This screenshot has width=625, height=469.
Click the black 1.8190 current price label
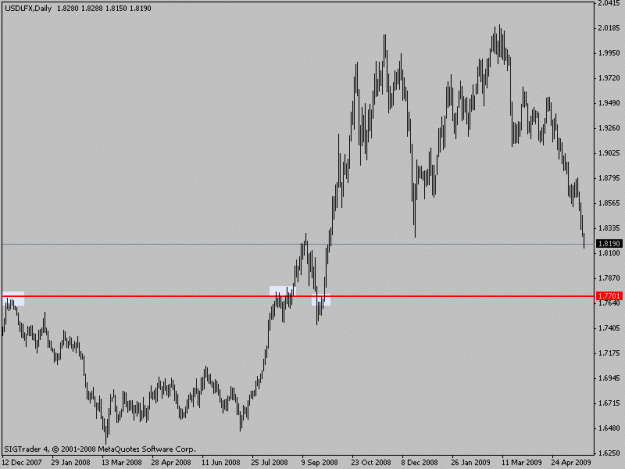pyautogui.click(x=609, y=243)
